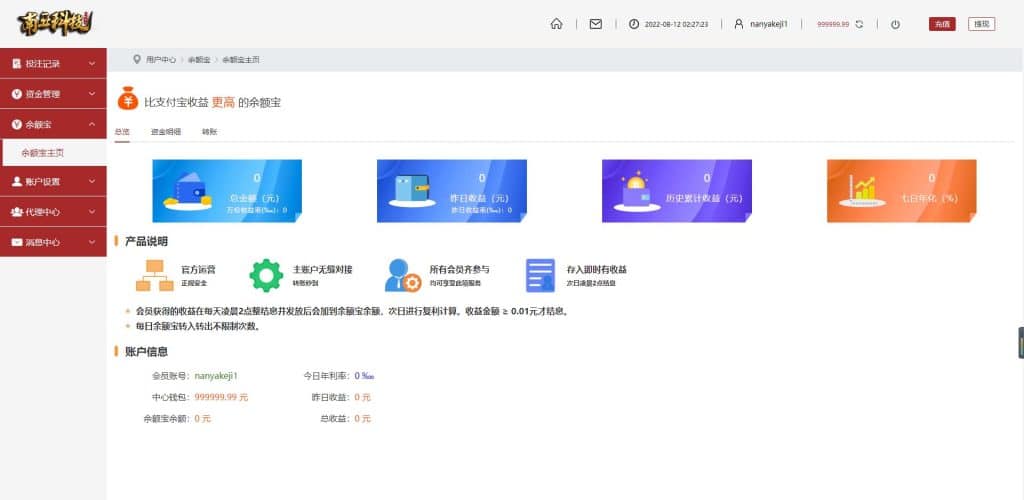Click 总金额（元） label on blue card
This screenshot has width=1024, height=500.
[257, 198]
